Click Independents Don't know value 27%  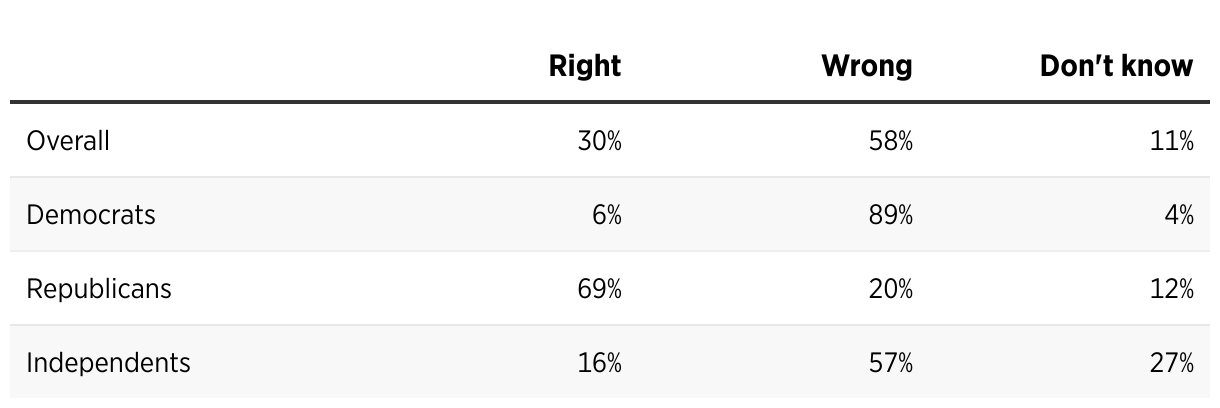tap(1171, 362)
